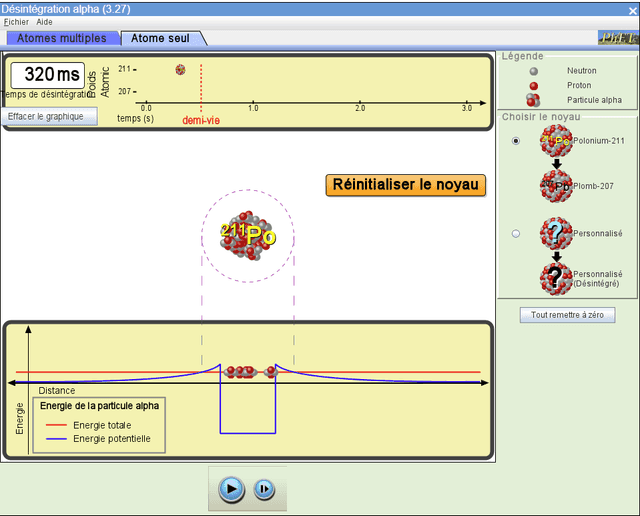640x516 pixels.
Task: Open the Aide menu
Action: point(45,21)
